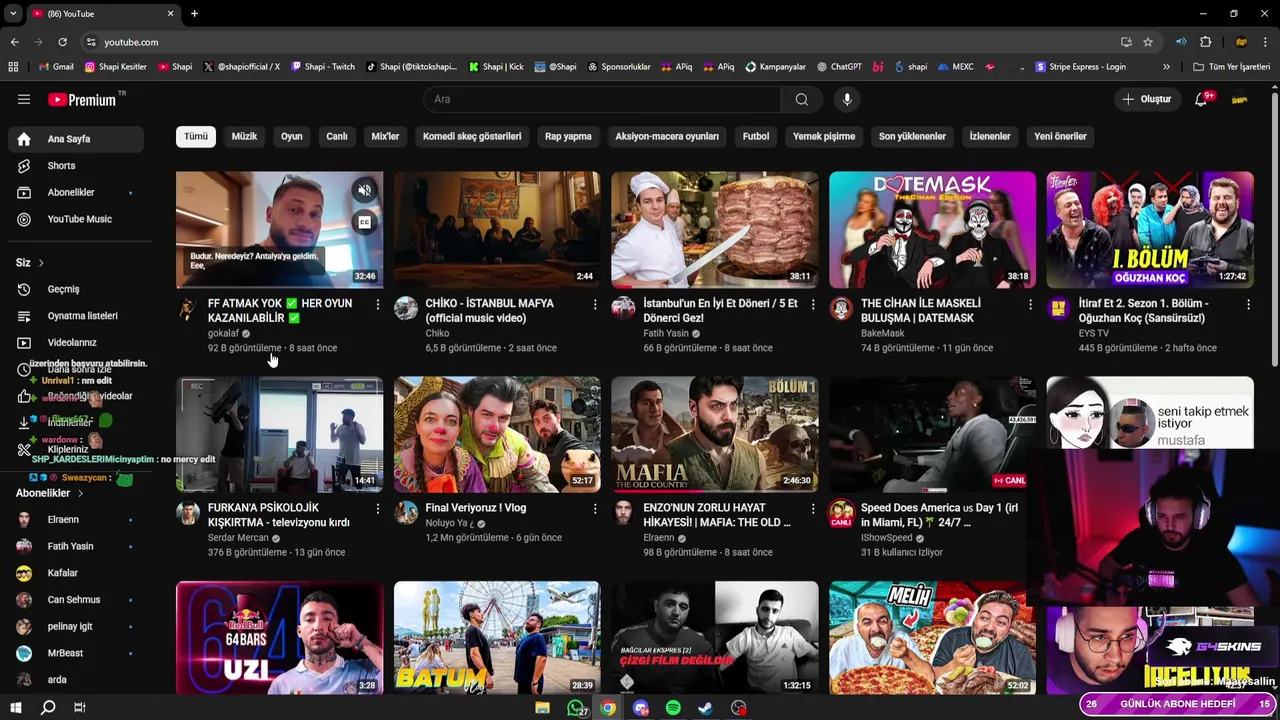Click the Noluyo Ya channel avatar
Image resolution: width=1280 pixels, height=720 pixels.
point(406,512)
